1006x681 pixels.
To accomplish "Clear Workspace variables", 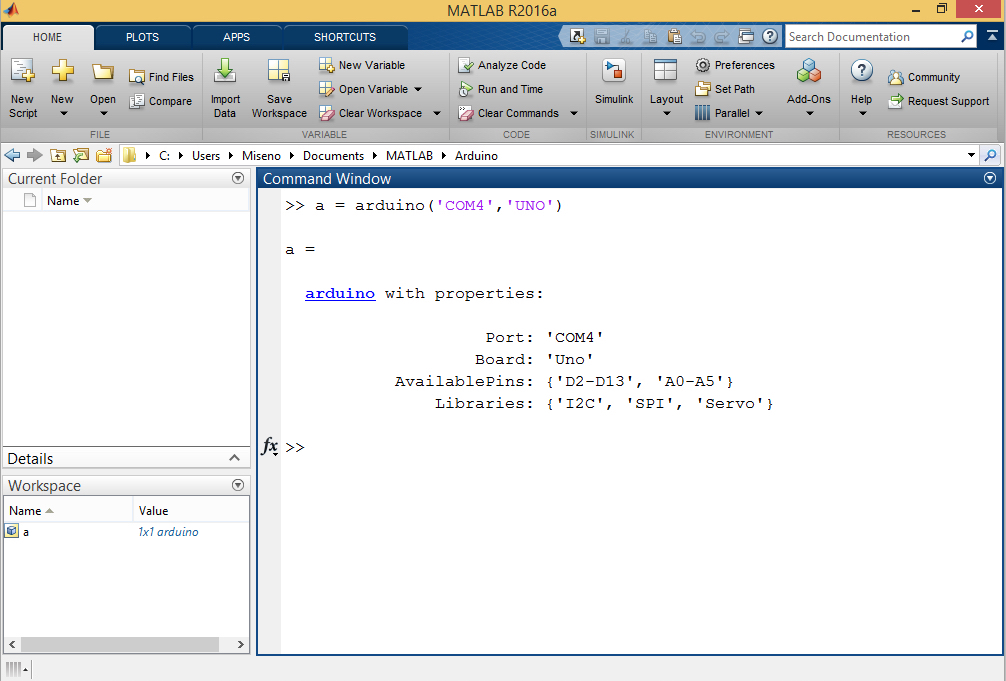I will [371, 113].
